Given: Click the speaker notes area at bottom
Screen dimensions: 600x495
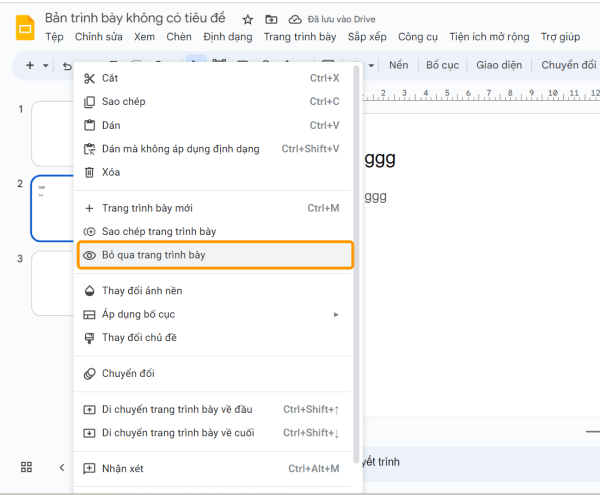Looking at the screenshot, I should click(481, 462).
